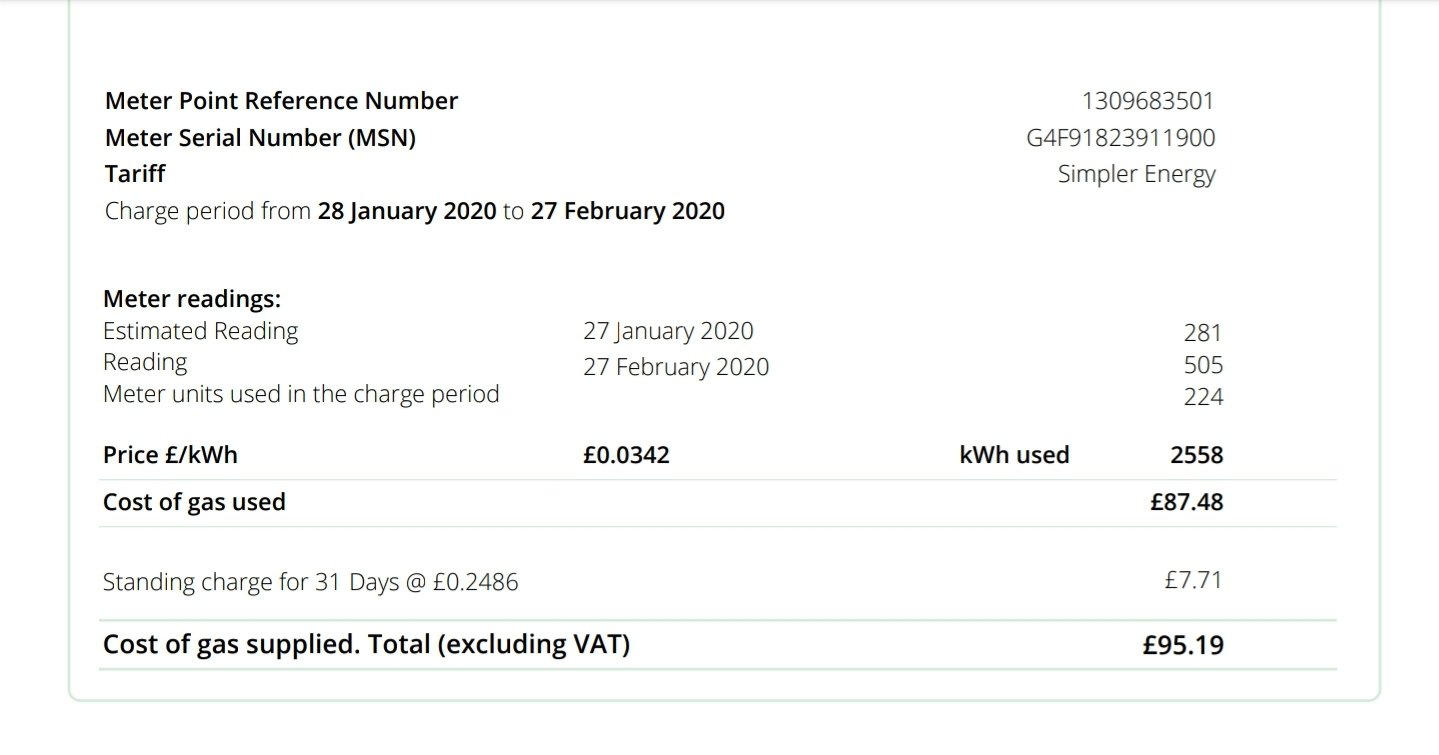1439x755 pixels.
Task: Click the Meter readings heading
Action: 192,299
